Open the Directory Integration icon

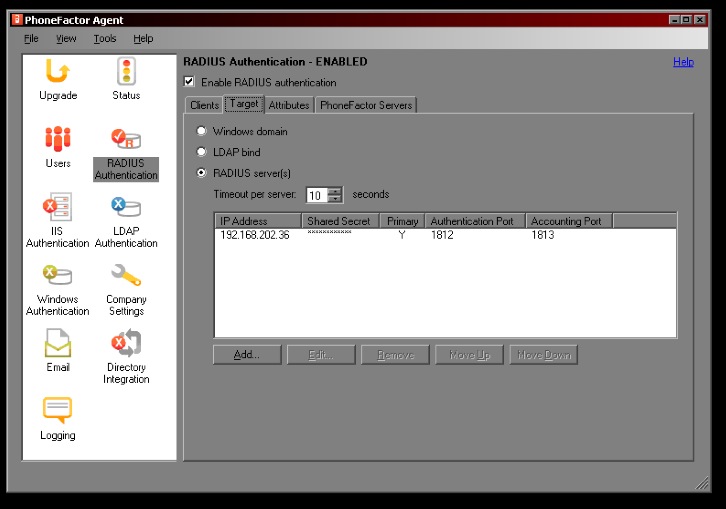point(126,345)
